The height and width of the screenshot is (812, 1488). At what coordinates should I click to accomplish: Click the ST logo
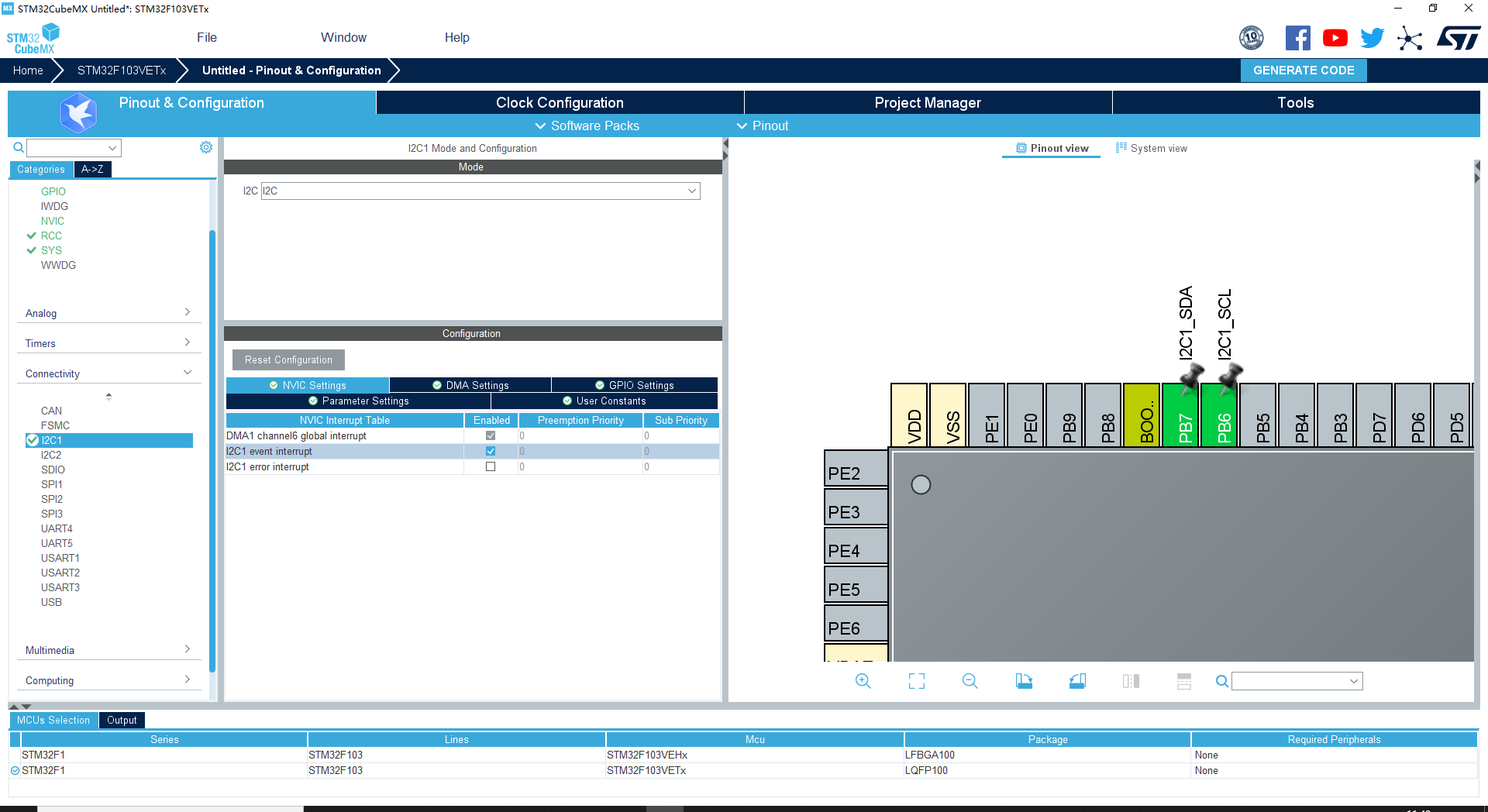[x=1458, y=38]
